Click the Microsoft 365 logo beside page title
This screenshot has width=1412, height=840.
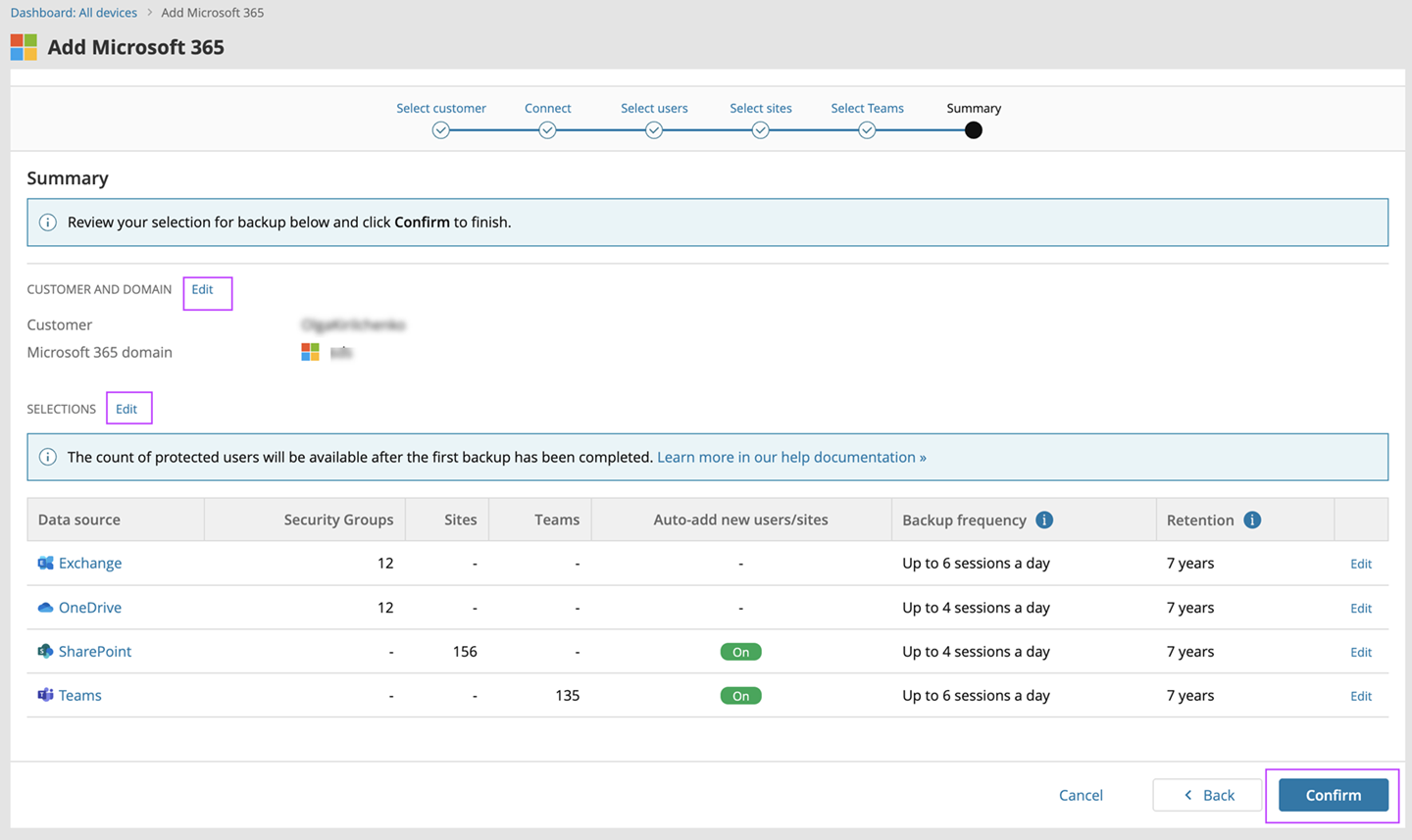(x=24, y=47)
